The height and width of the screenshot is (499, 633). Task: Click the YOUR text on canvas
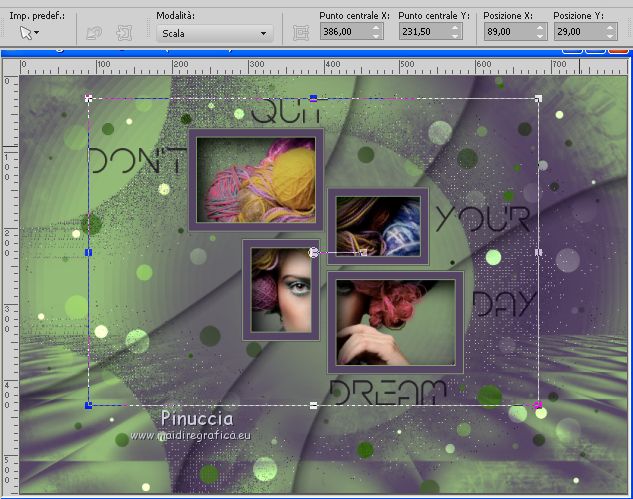point(483,219)
